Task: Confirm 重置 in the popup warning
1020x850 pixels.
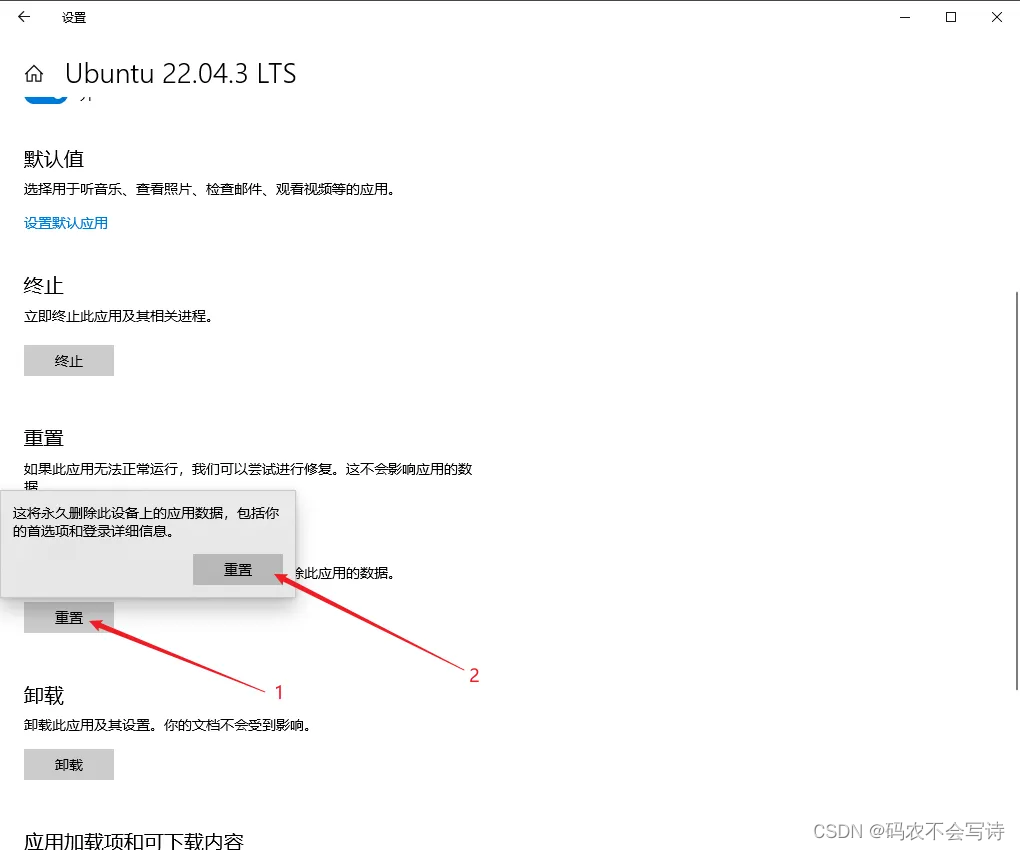Action: coord(238,570)
